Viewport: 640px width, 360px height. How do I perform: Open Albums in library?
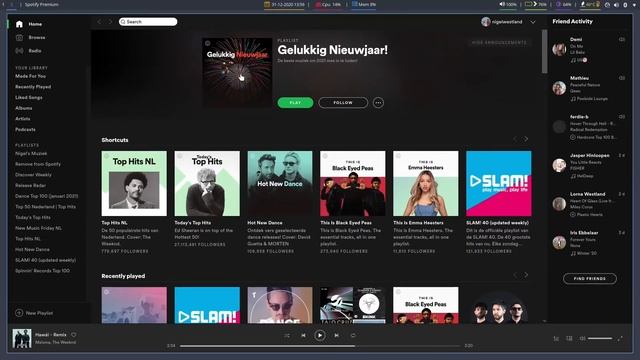point(24,108)
